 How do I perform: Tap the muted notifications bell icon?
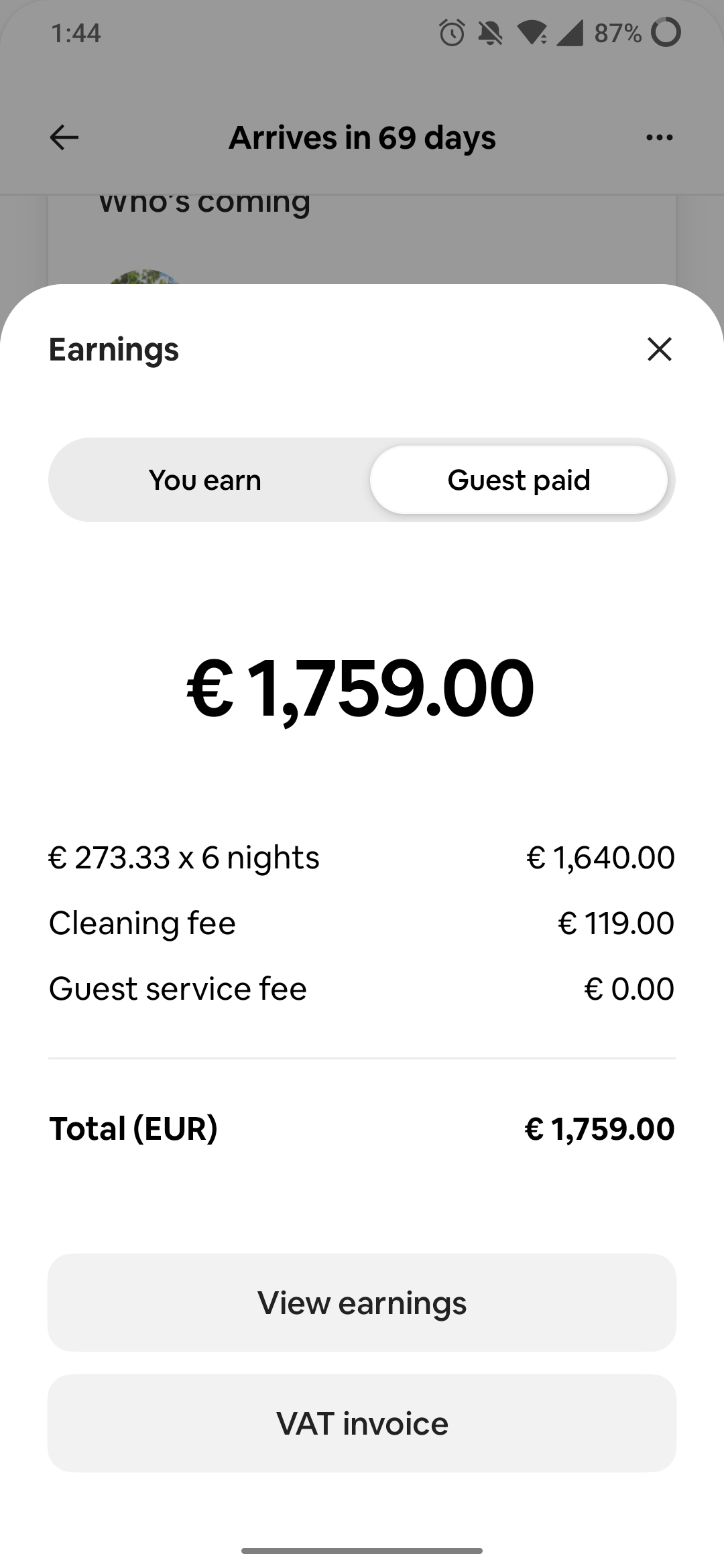(x=490, y=33)
